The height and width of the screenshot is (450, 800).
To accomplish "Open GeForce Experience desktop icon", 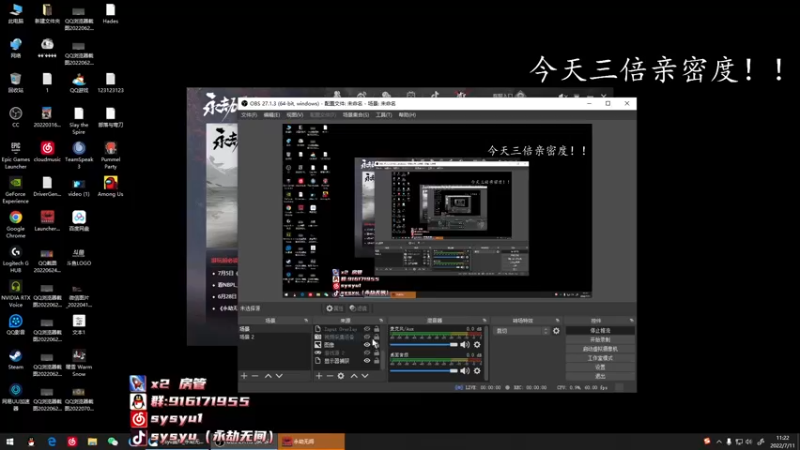I will (x=15, y=190).
